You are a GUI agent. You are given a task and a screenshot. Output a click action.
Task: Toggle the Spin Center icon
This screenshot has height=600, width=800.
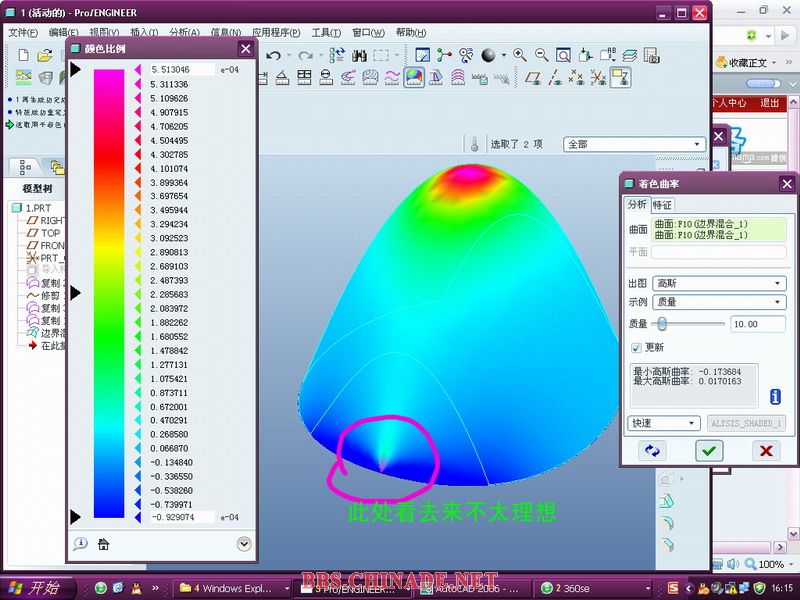click(444, 55)
